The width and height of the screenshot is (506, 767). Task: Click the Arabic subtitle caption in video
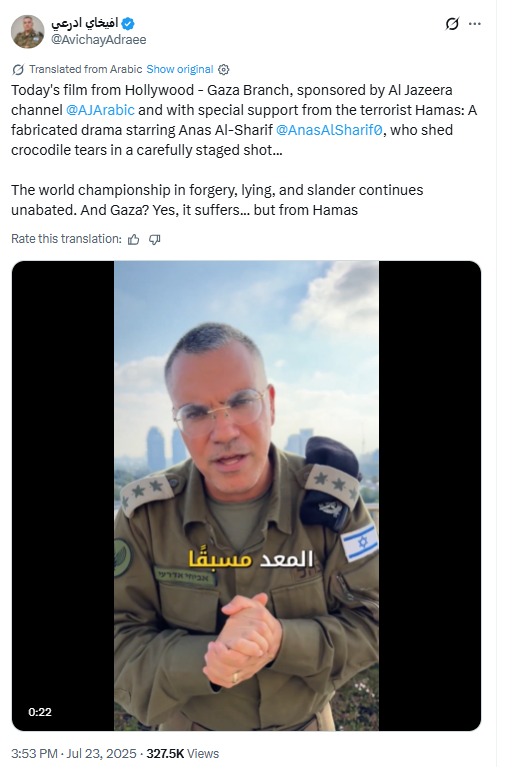[x=251, y=559]
